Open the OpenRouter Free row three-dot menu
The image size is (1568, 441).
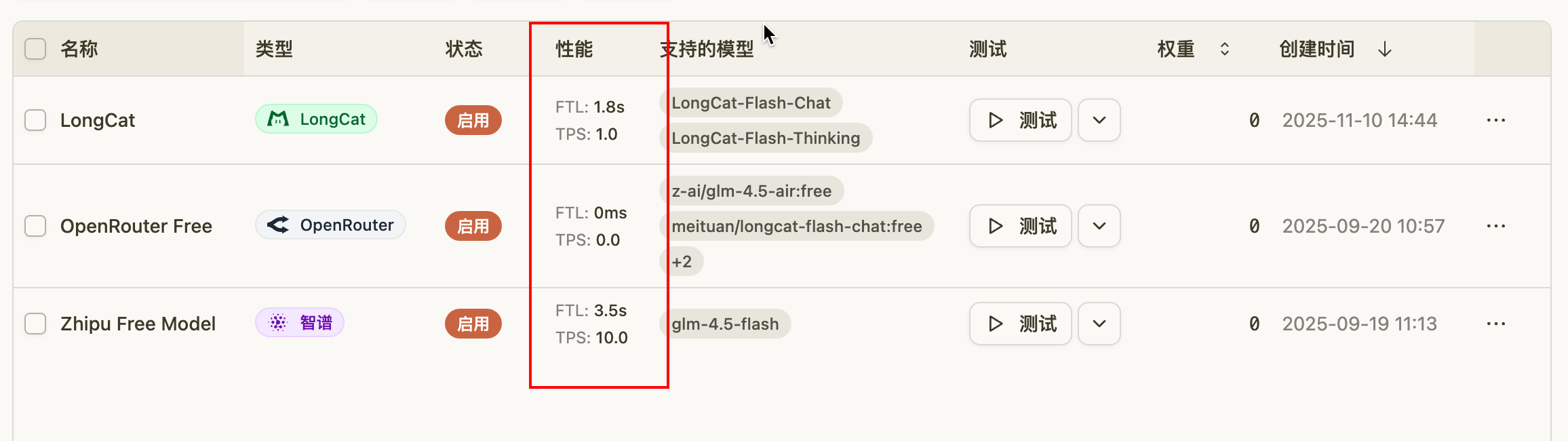pos(1495,226)
